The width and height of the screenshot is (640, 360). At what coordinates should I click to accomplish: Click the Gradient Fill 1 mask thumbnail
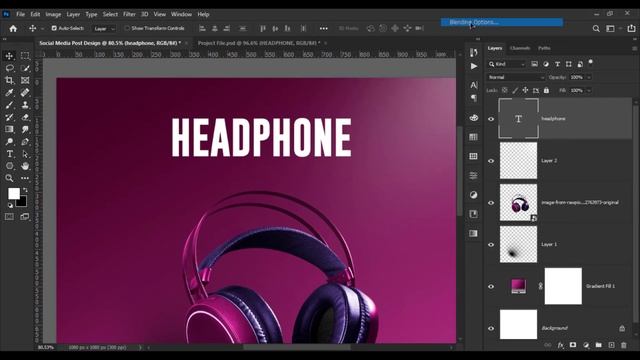563,286
